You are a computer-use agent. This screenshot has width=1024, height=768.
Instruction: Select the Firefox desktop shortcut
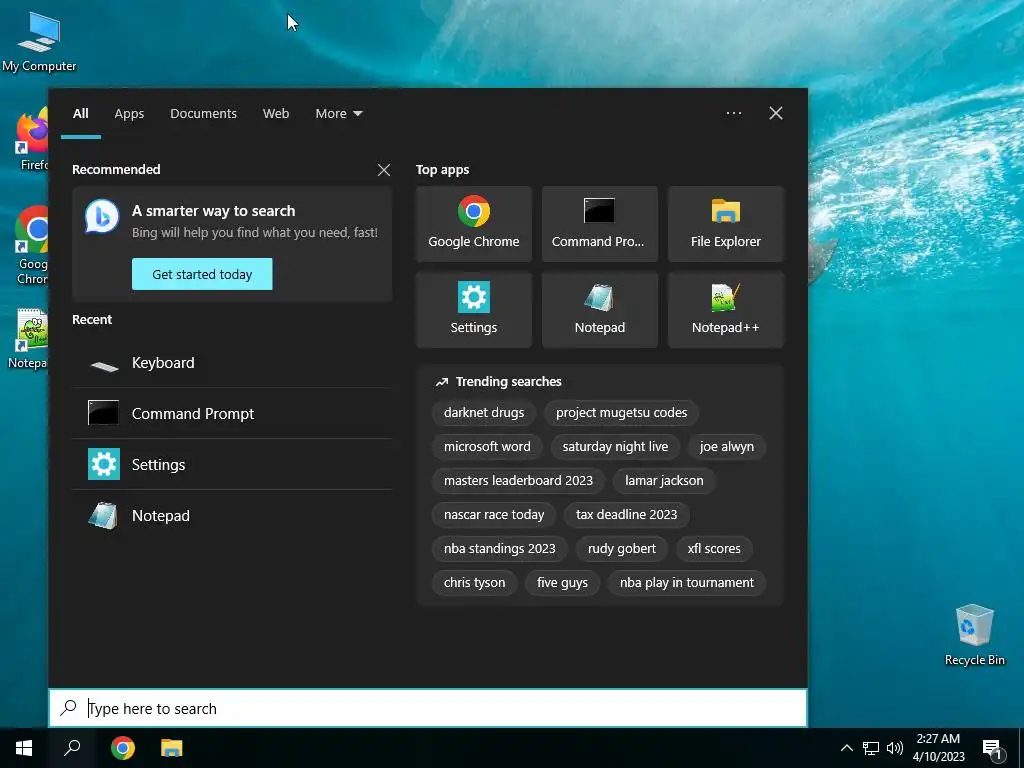[x=31, y=139]
